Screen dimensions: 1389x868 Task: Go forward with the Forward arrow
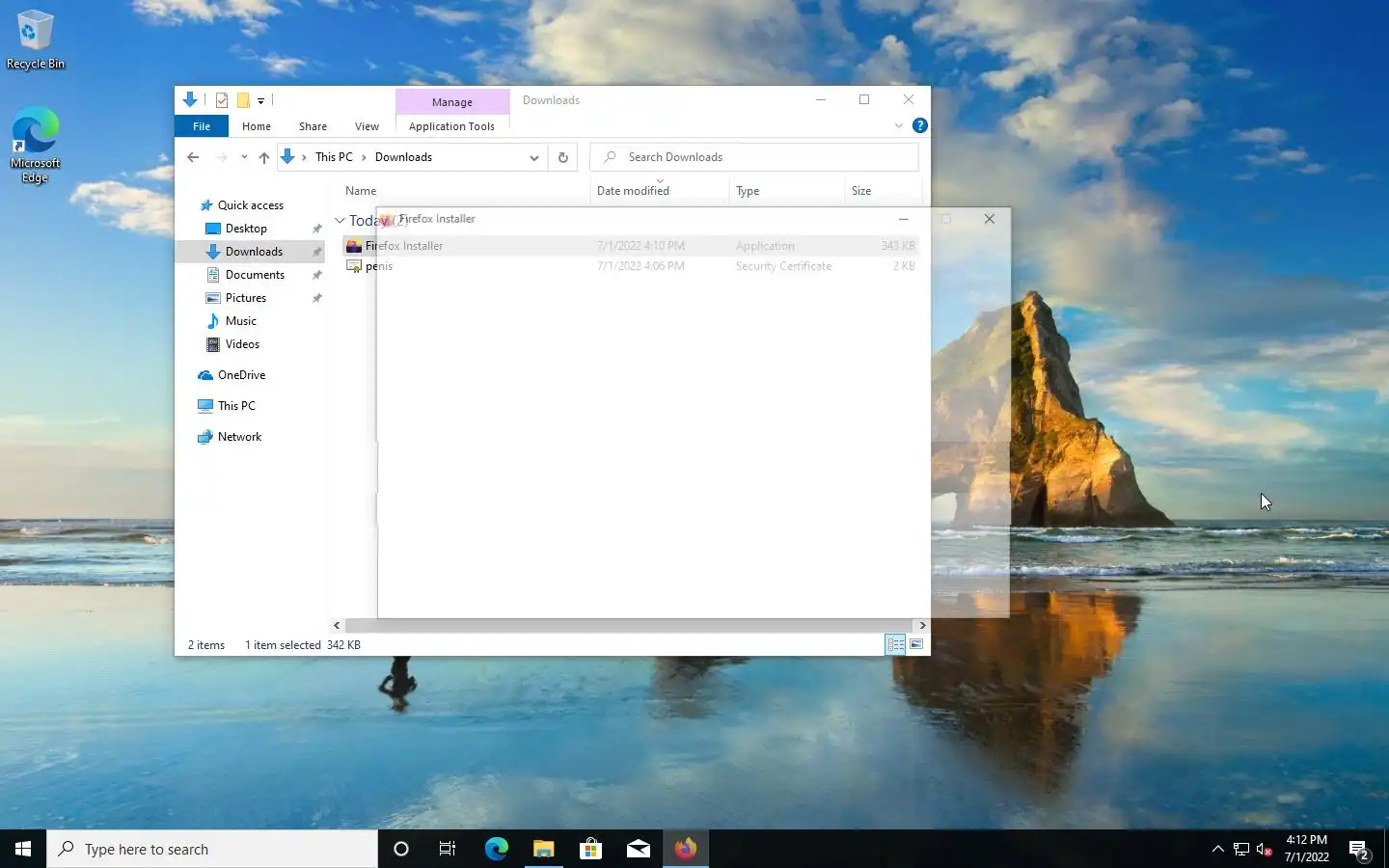click(x=222, y=157)
